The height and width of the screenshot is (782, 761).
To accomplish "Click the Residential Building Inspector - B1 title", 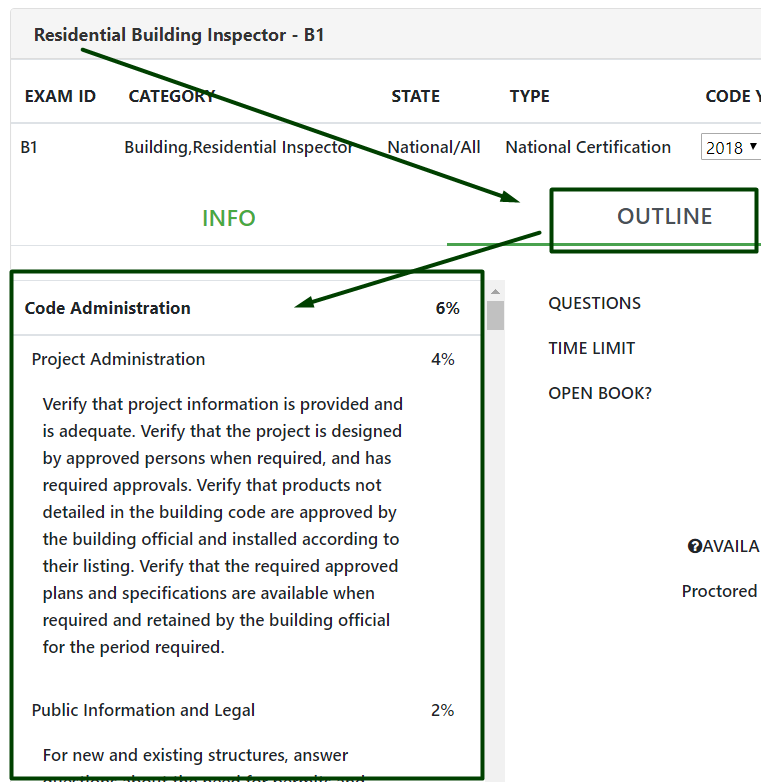I will (x=179, y=35).
